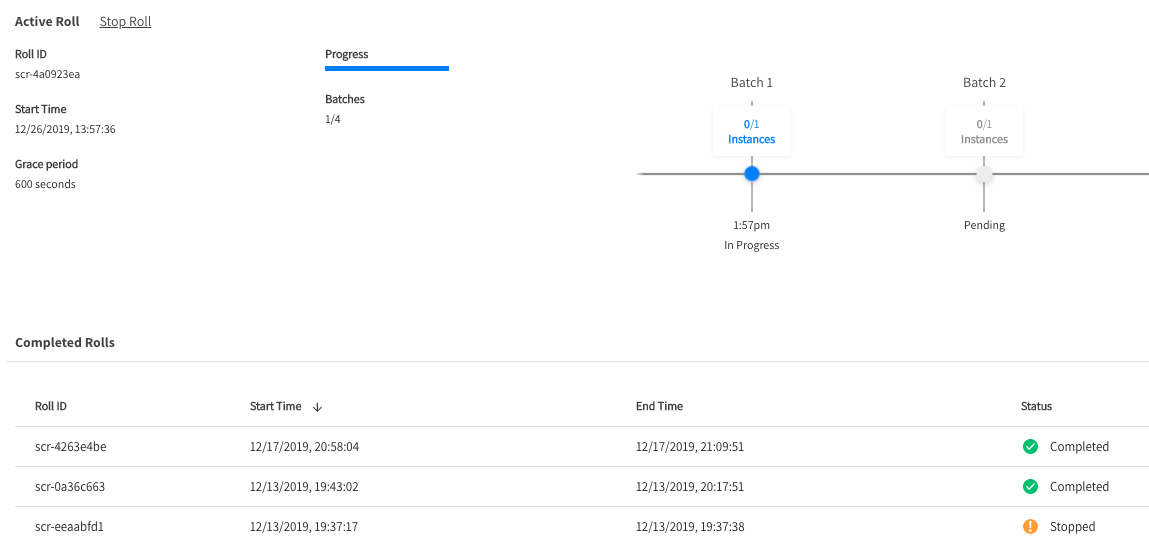Select the Status column header
1149x545 pixels.
(x=1036, y=406)
